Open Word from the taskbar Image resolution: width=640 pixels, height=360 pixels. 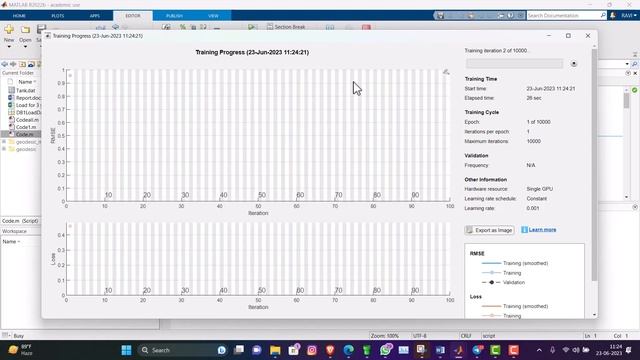[440, 350]
